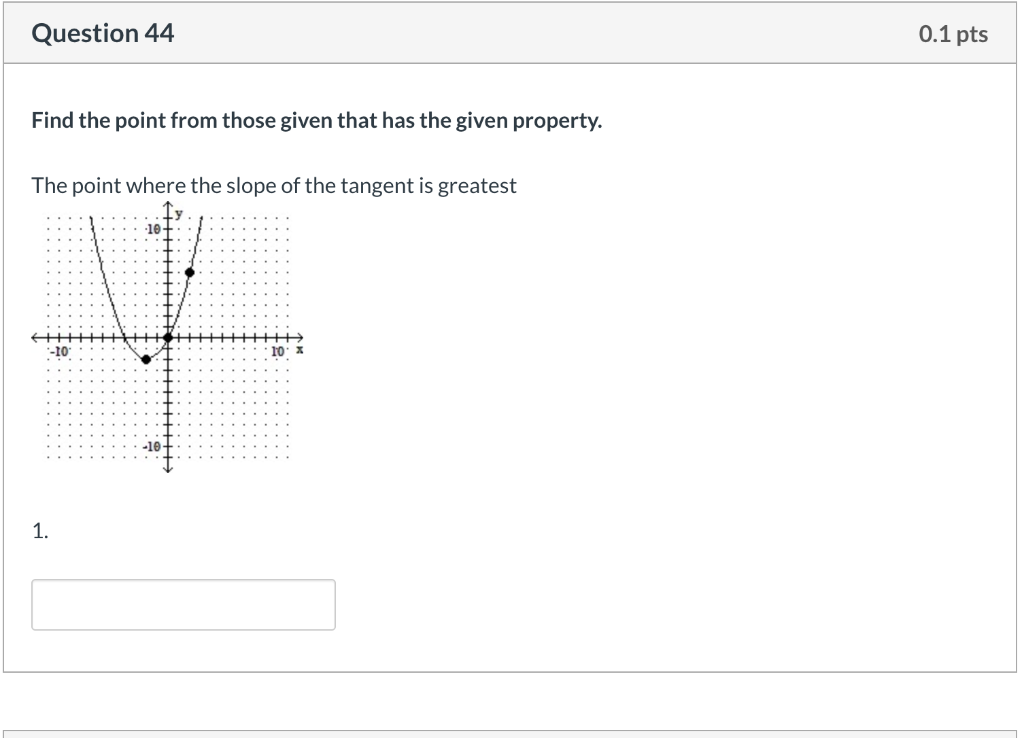Click the negative 10 label on x-axis
The width and height of the screenshot is (1024, 738).
(60, 352)
